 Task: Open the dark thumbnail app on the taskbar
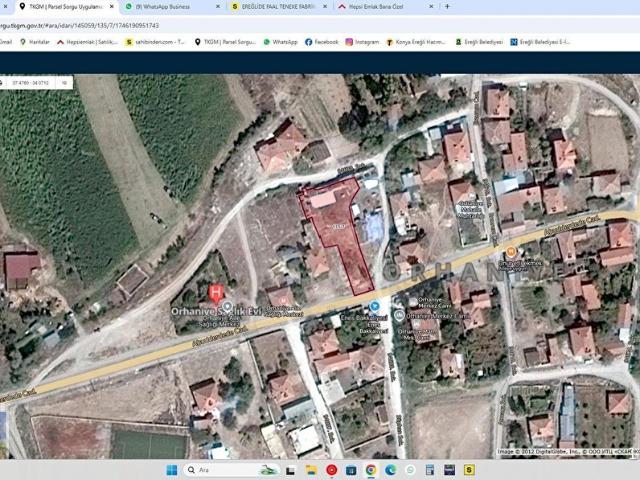click(x=449, y=470)
